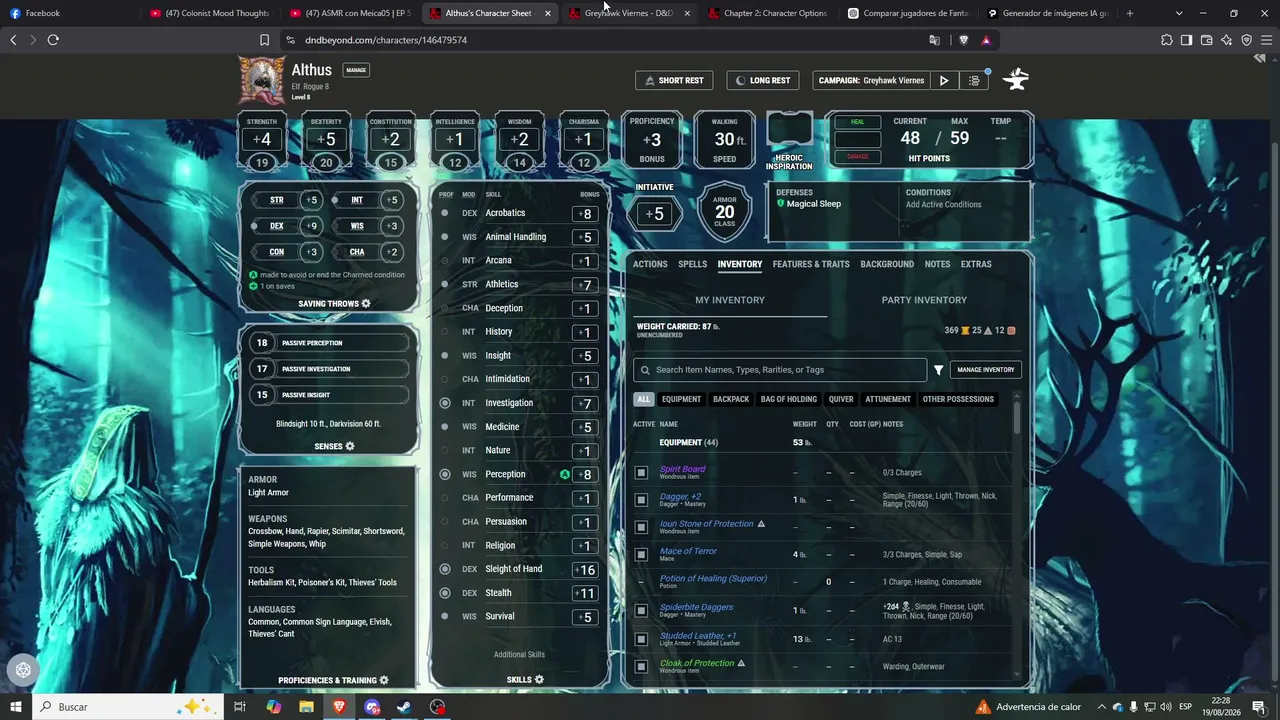Open the dice roller button at bottom left

tap(23, 670)
